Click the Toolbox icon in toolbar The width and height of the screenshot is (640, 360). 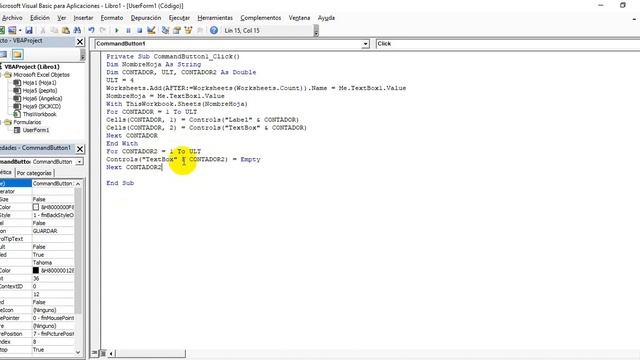click(x=200, y=30)
